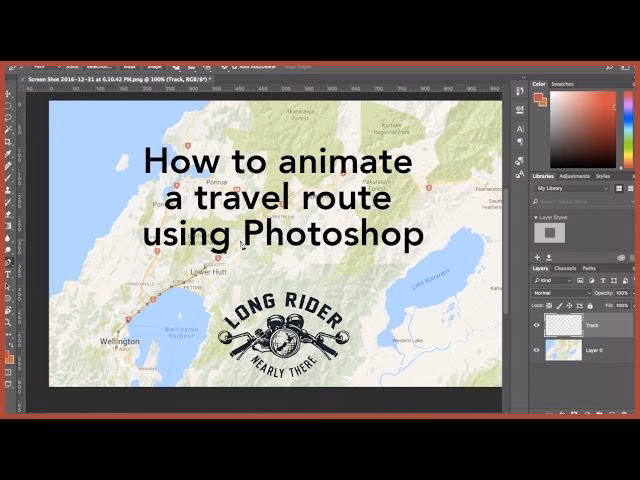The image size is (640, 480).
Task: Hide the Track layer with eye icon
Action: coord(537,325)
